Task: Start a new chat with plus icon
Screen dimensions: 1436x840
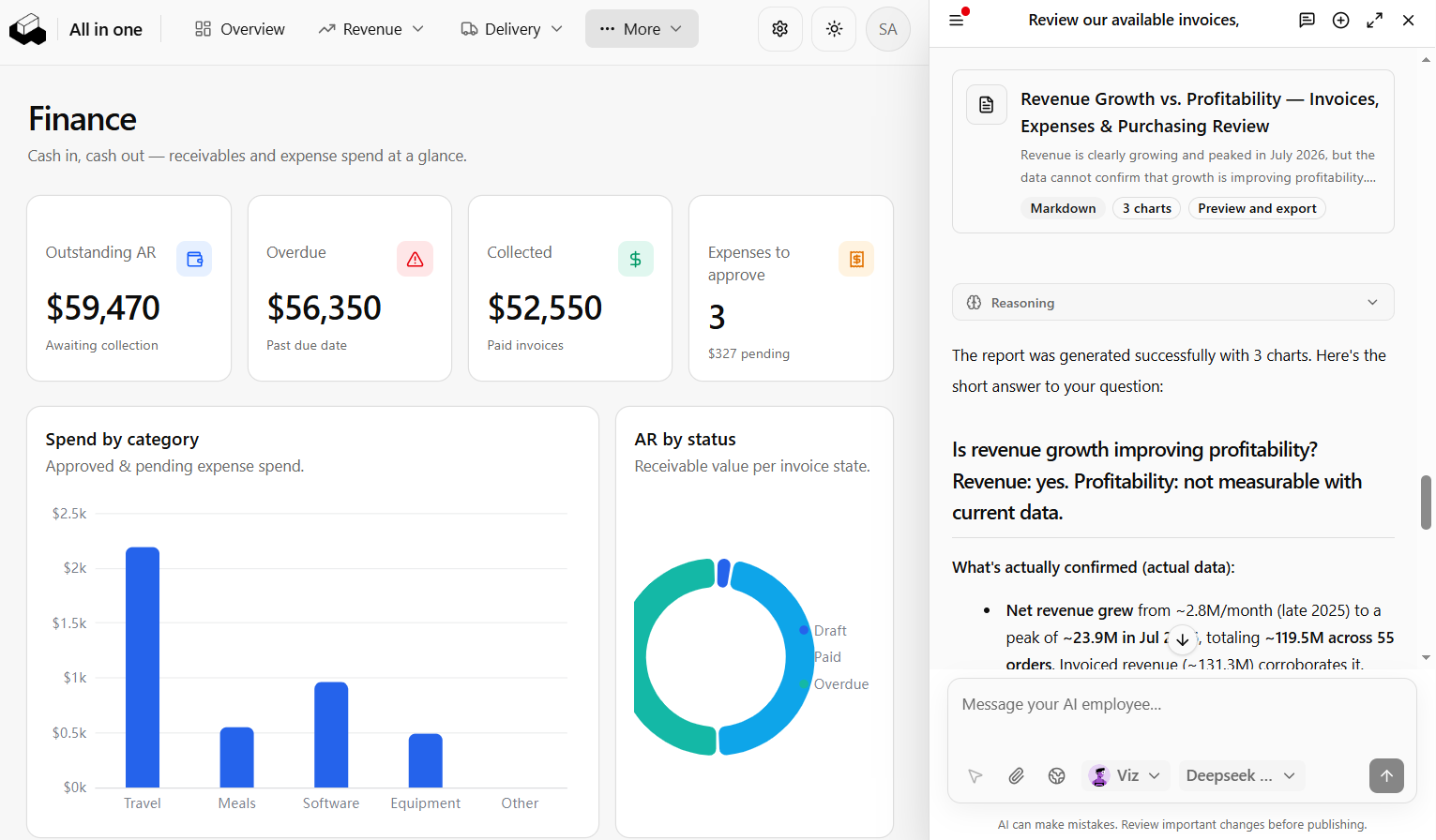Action: [1340, 20]
